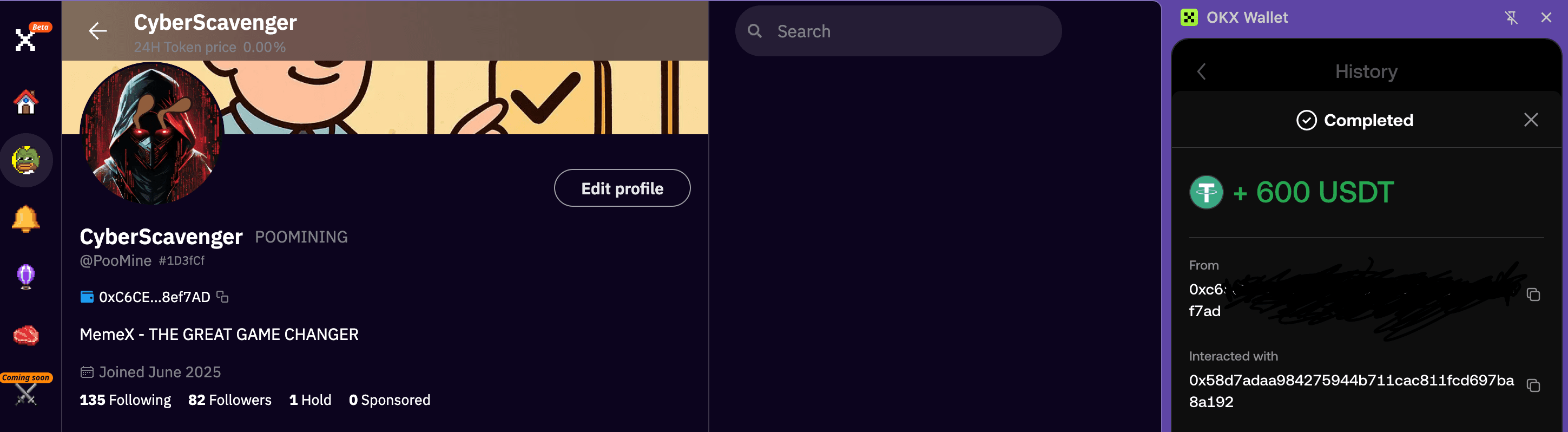View the 1 Hold tab
The image size is (1568, 432).
click(310, 400)
